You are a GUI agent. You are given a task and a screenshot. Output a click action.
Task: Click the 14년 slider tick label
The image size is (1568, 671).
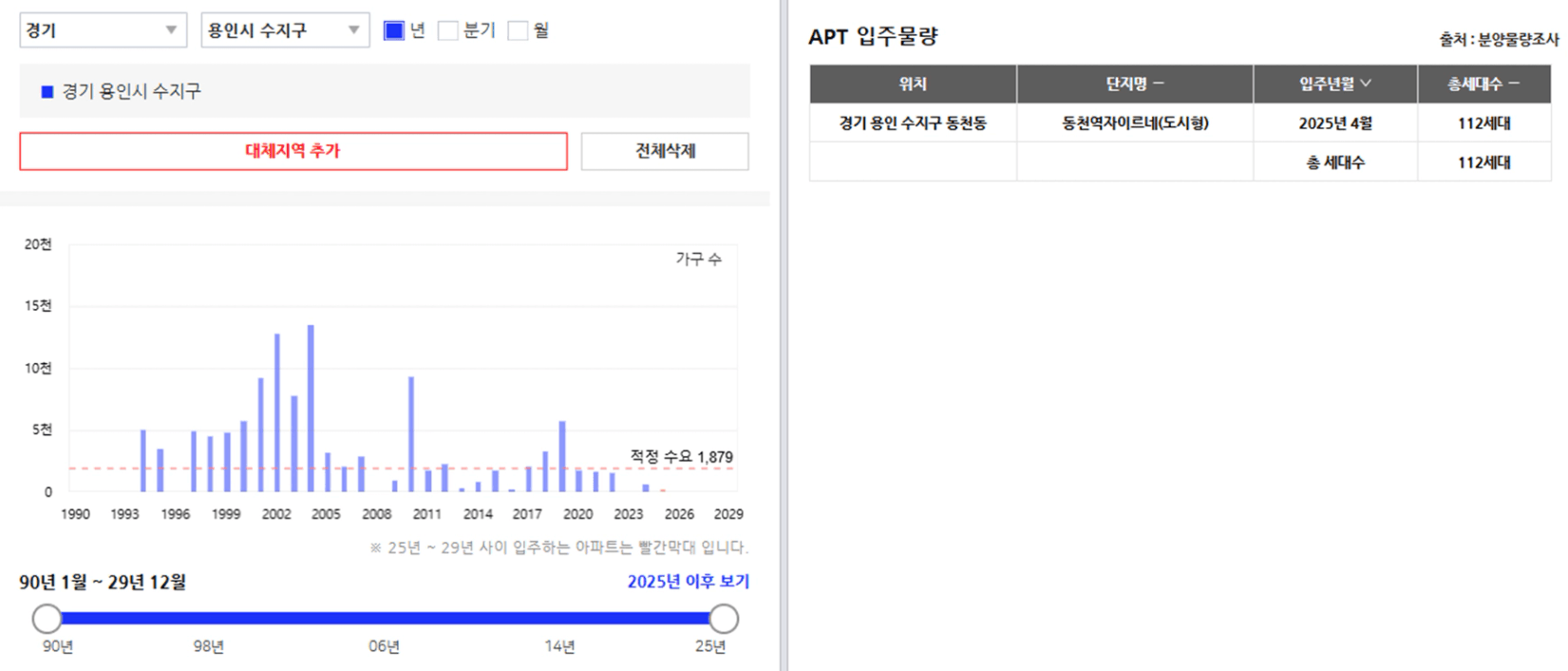(559, 646)
